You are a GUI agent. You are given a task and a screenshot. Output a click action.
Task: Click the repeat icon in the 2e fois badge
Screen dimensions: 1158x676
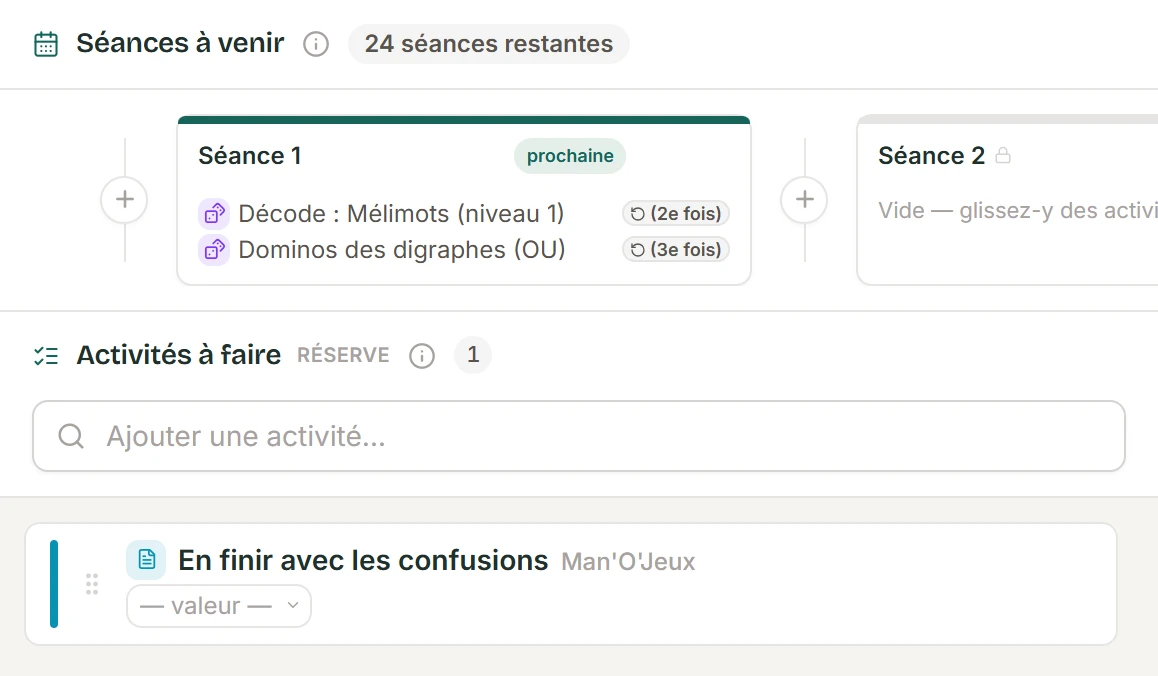[x=637, y=214]
